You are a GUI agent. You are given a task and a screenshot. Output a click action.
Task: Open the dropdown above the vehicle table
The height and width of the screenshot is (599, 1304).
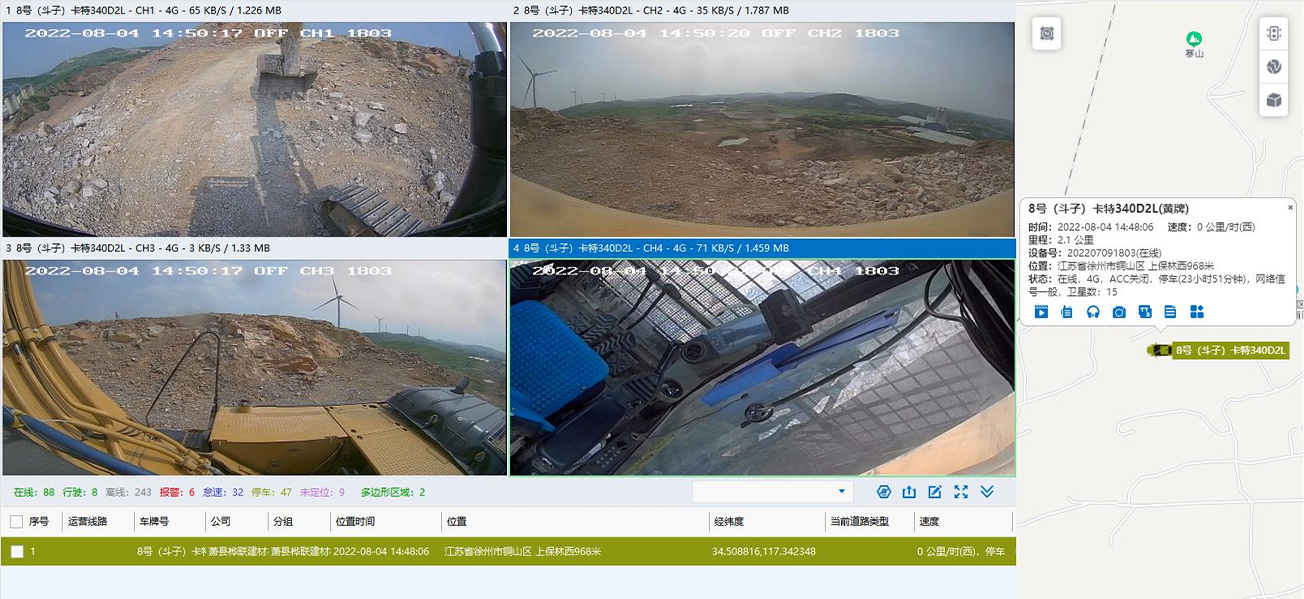pos(772,492)
